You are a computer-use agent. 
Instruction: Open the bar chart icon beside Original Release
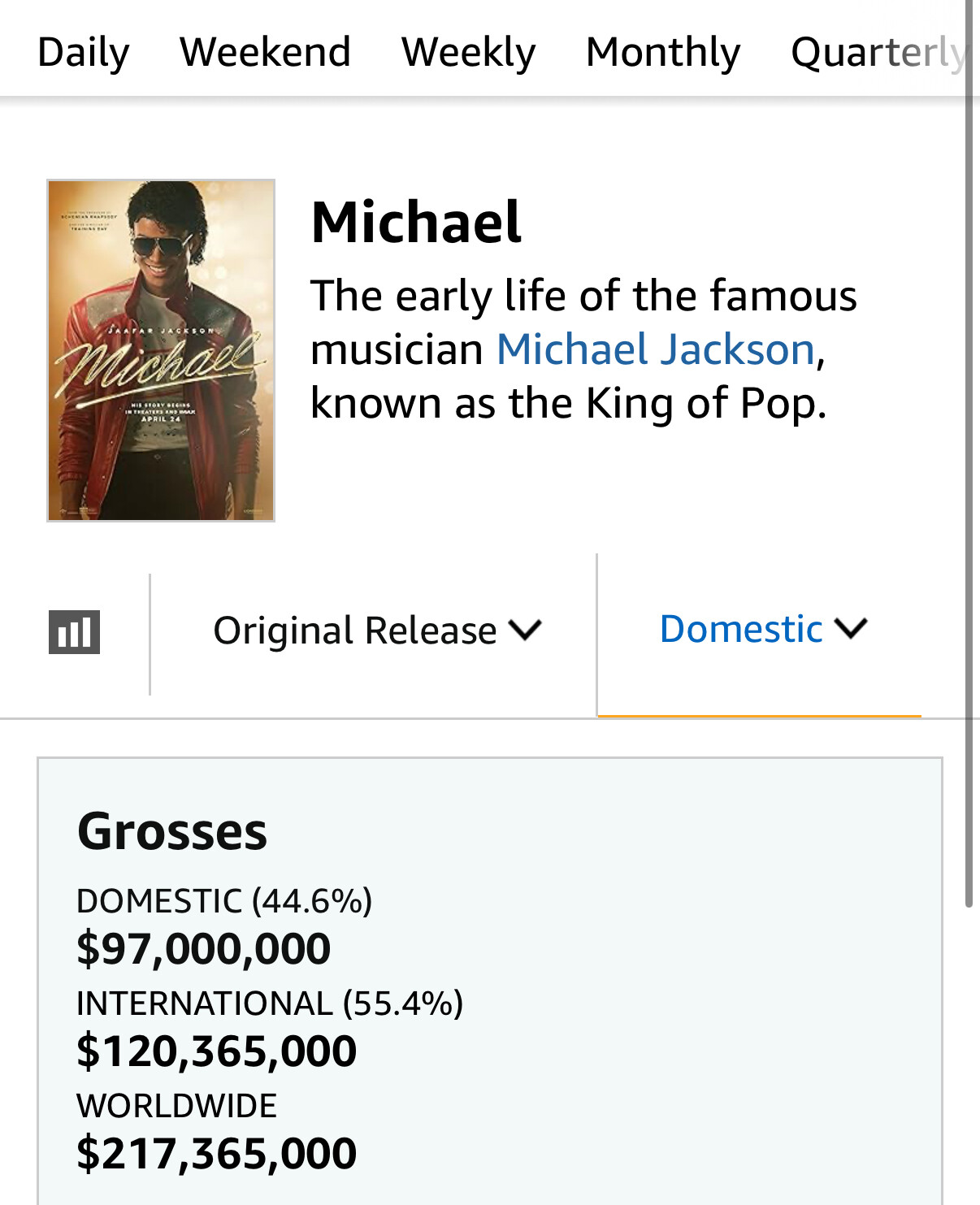[x=74, y=632]
